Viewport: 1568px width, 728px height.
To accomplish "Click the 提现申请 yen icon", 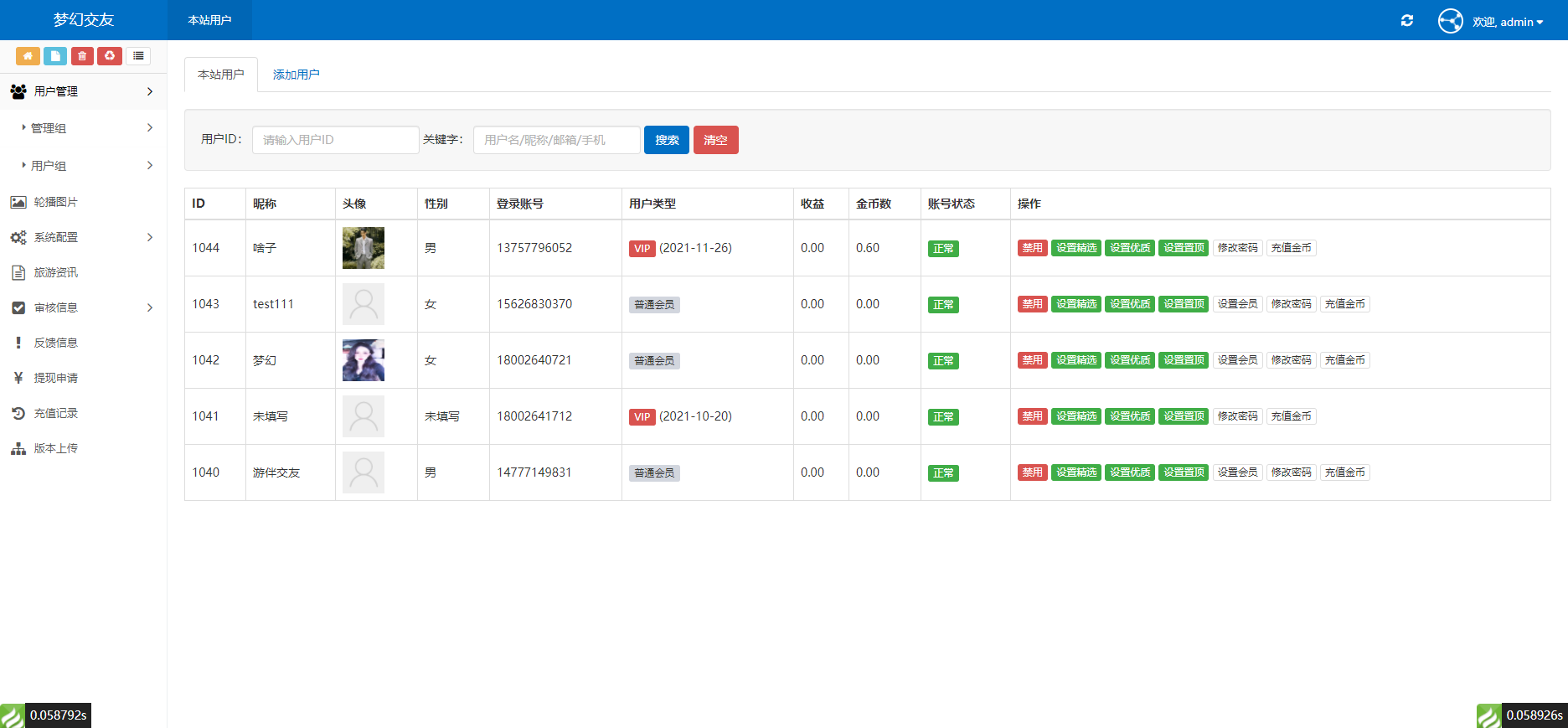I will [x=18, y=378].
